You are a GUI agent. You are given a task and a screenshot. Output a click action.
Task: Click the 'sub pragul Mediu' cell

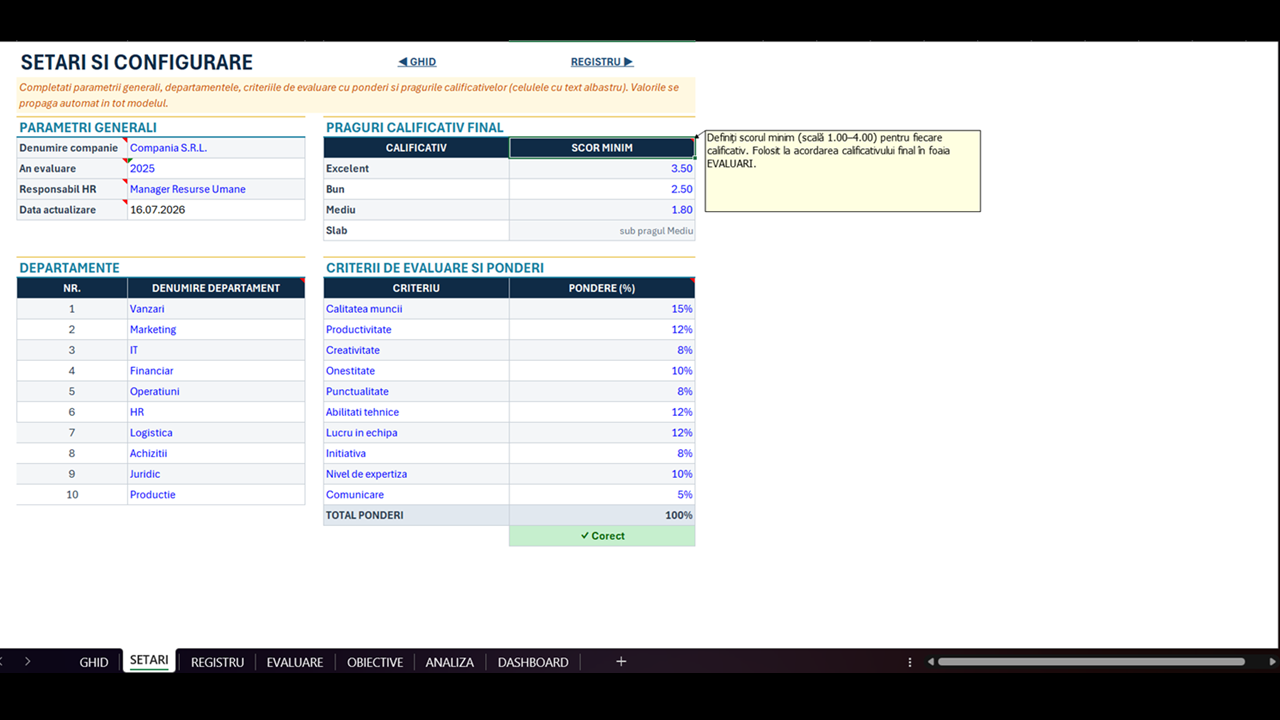point(602,231)
